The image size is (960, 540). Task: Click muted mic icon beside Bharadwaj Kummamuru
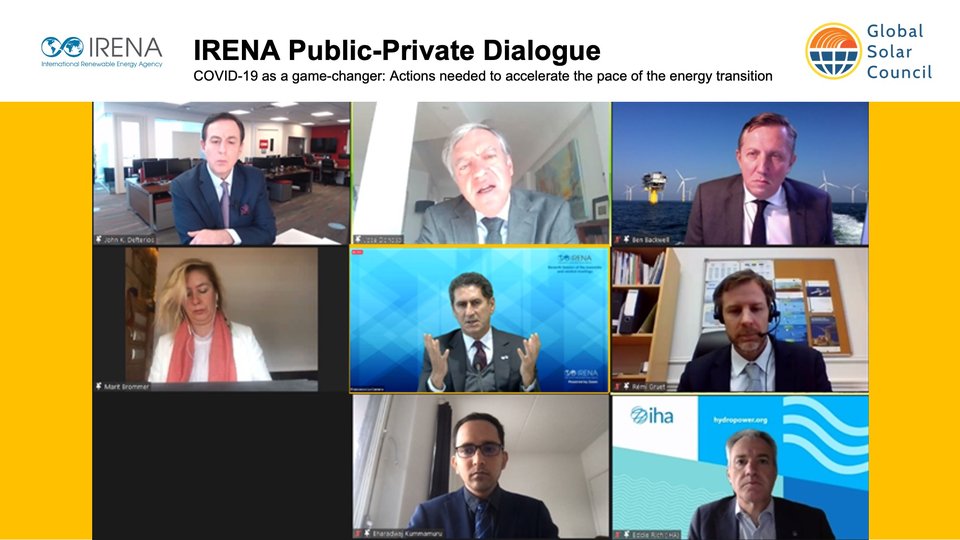pyautogui.click(x=367, y=533)
